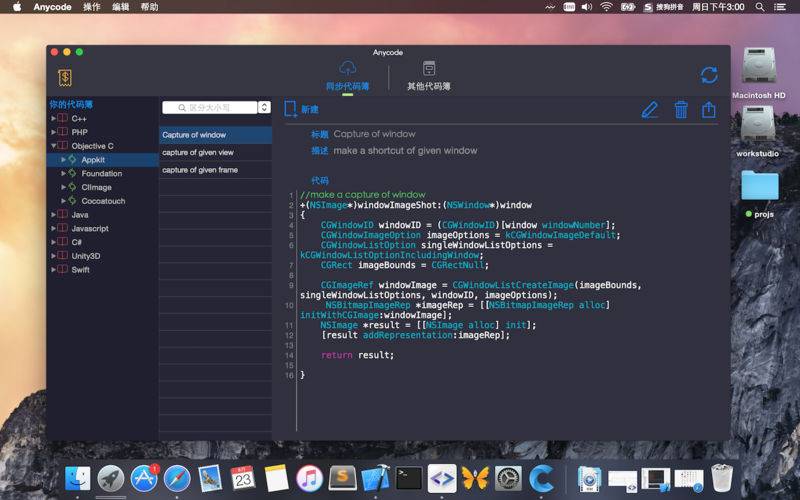
Task: Open the Apple menu
Action: point(17,7)
